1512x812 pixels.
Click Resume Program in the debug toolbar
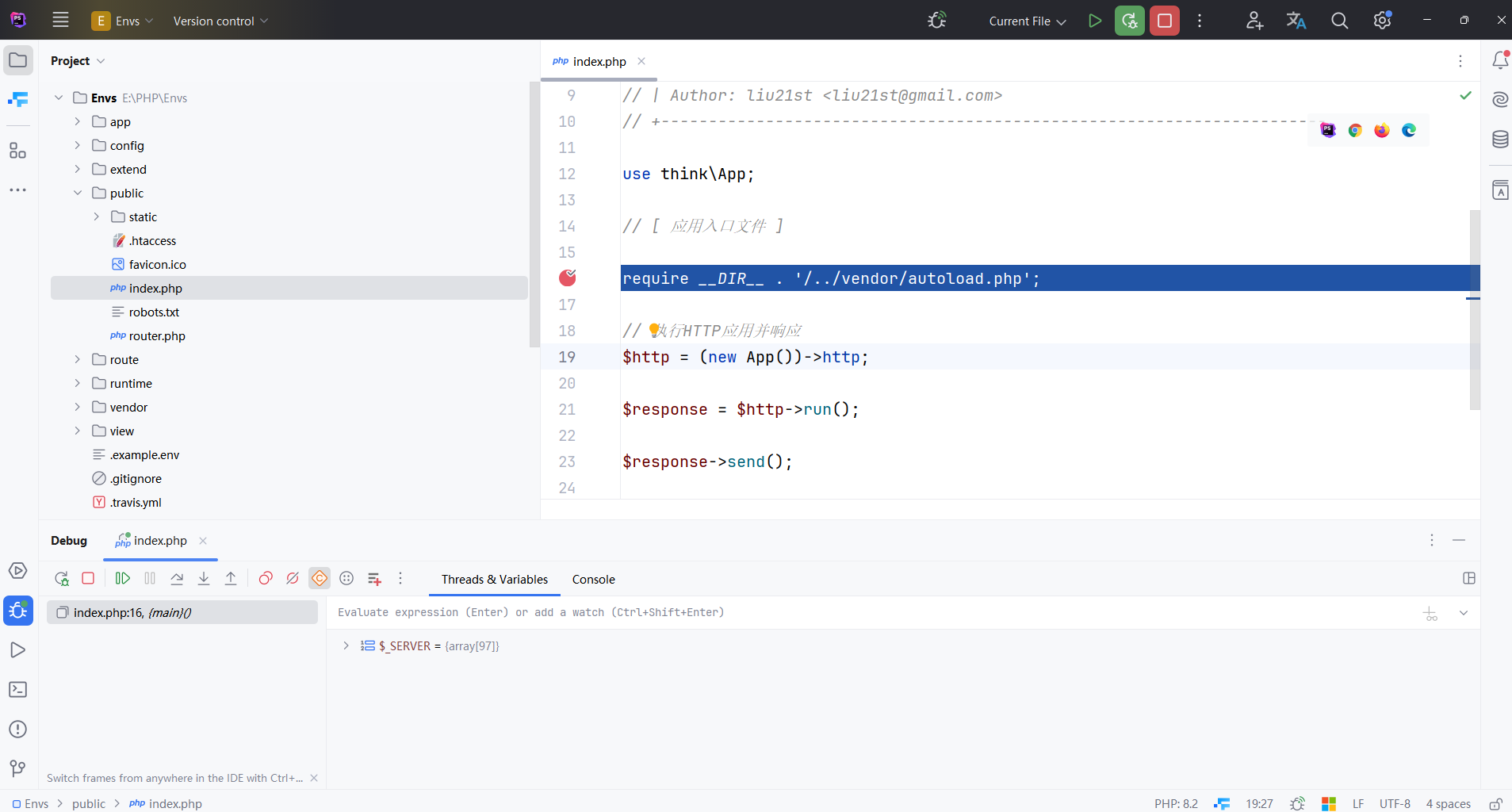[123, 579]
